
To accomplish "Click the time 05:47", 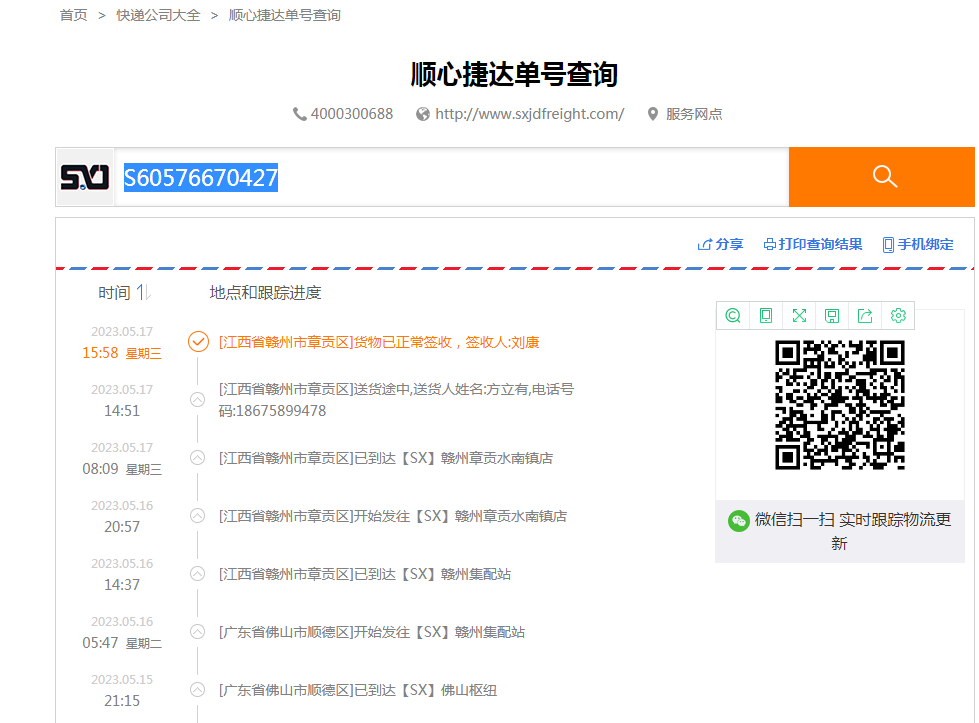I will pyautogui.click(x=100, y=643).
